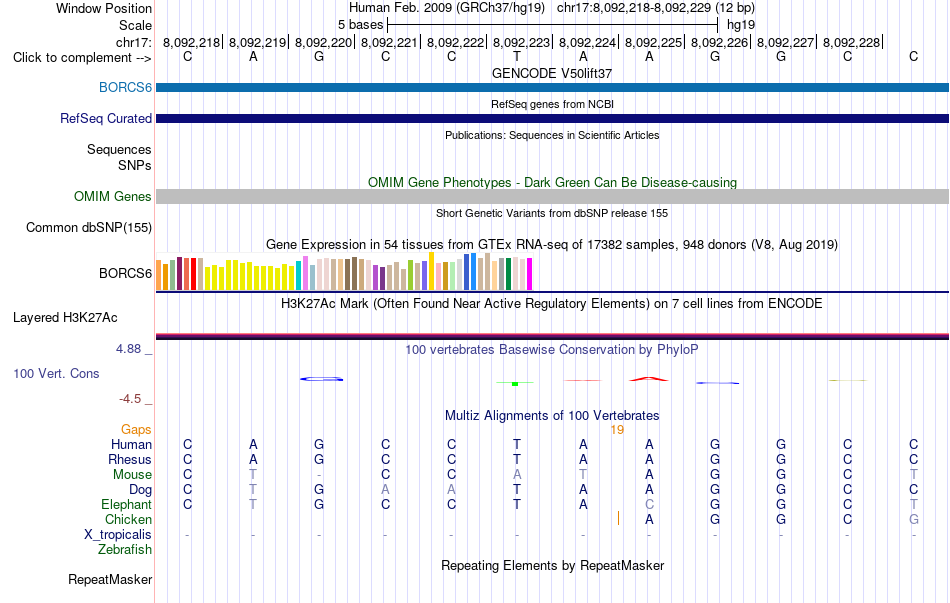Open RefSeq genes from NCBI title
The image size is (950, 603).
(552, 104)
